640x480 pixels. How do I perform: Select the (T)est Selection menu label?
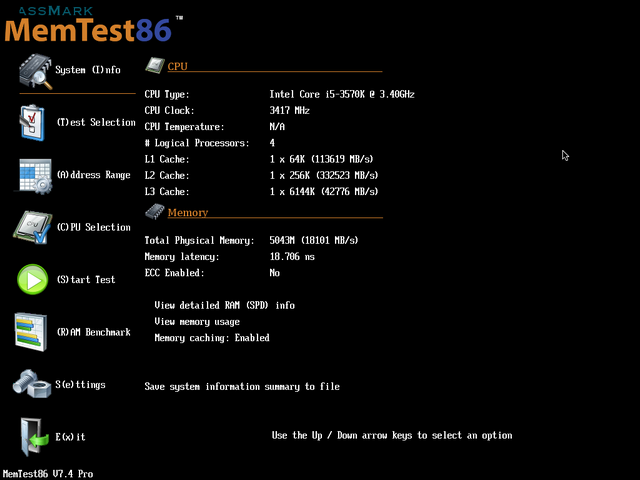tap(96, 122)
